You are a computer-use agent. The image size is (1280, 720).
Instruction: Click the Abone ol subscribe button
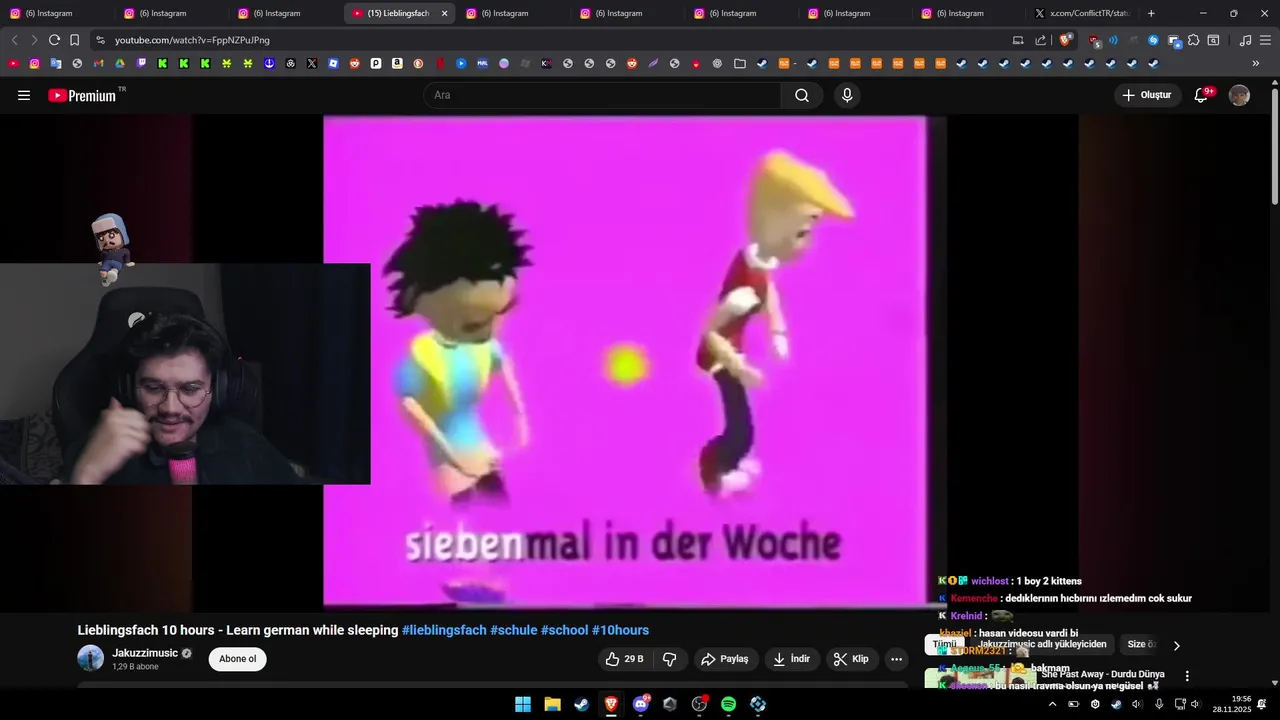click(238, 659)
